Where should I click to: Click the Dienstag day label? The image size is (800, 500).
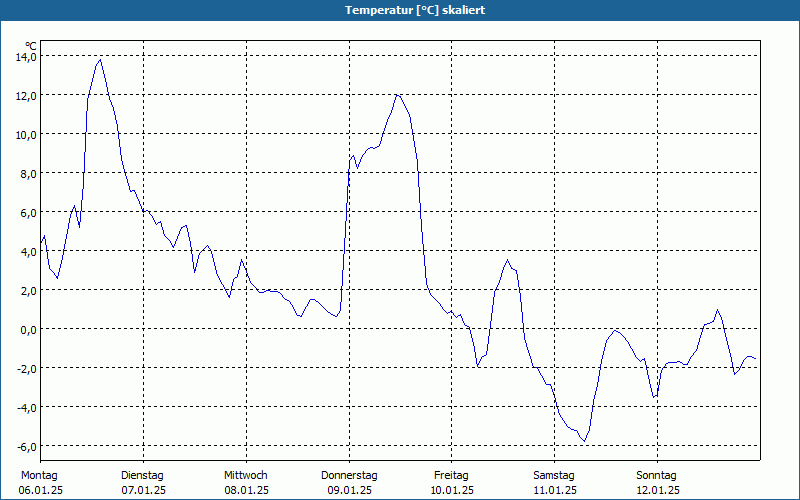tap(142, 476)
